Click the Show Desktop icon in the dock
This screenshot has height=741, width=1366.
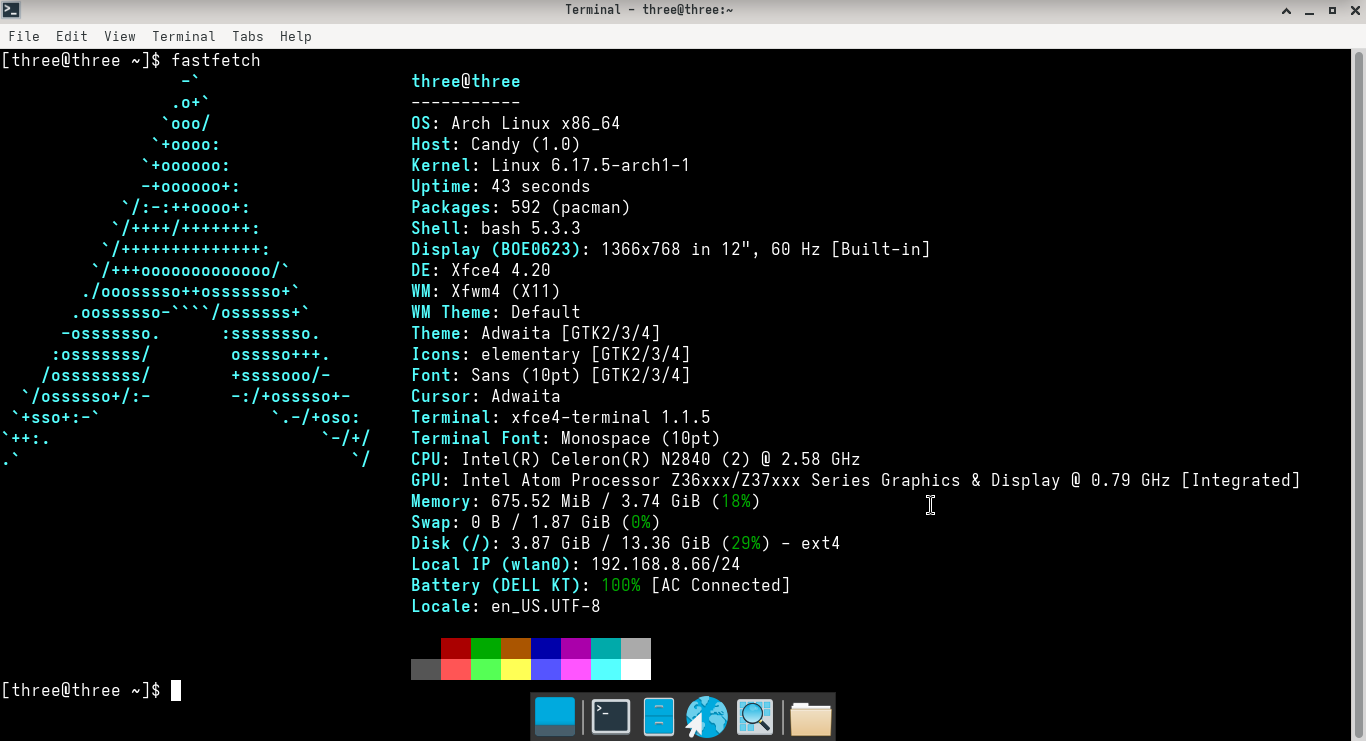click(555, 716)
